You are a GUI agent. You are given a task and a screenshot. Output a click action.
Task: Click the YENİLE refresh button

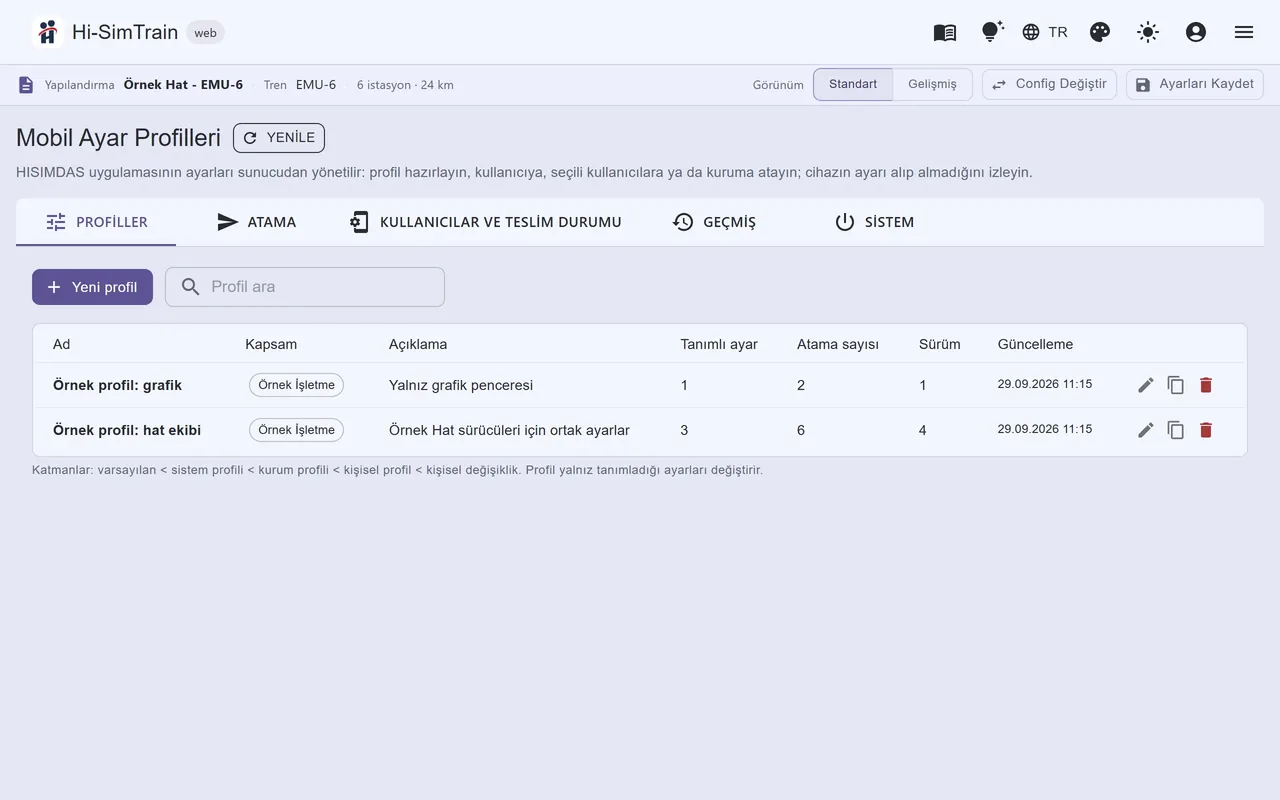pyautogui.click(x=279, y=138)
